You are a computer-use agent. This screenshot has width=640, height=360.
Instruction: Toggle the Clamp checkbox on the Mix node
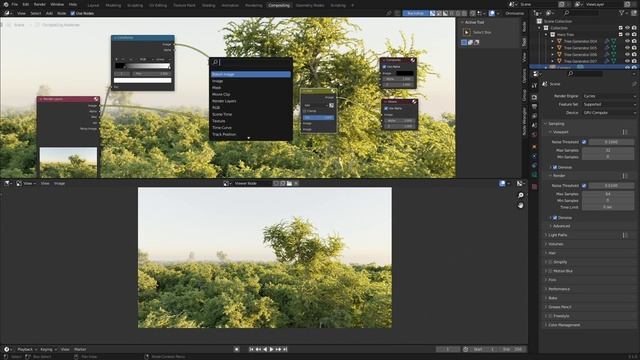click(x=304, y=111)
